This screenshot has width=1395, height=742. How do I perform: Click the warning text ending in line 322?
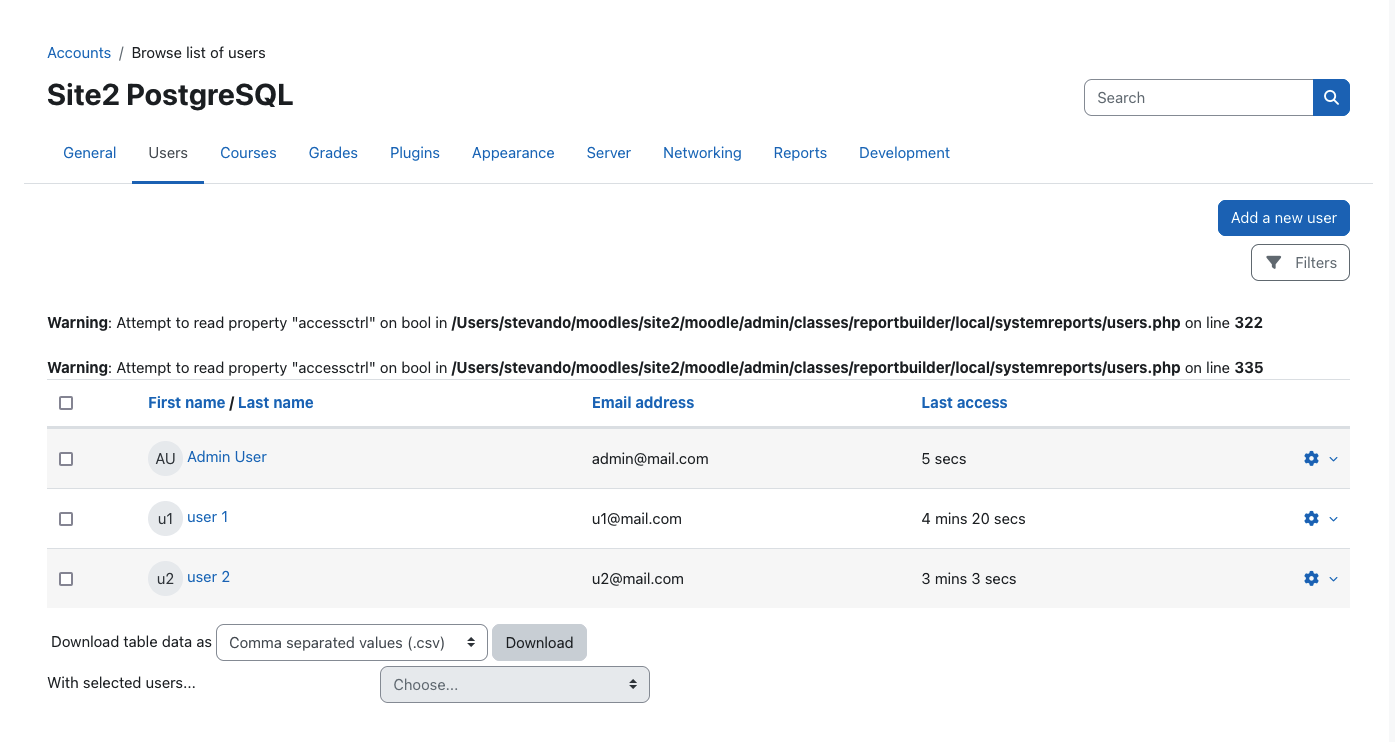coord(655,323)
